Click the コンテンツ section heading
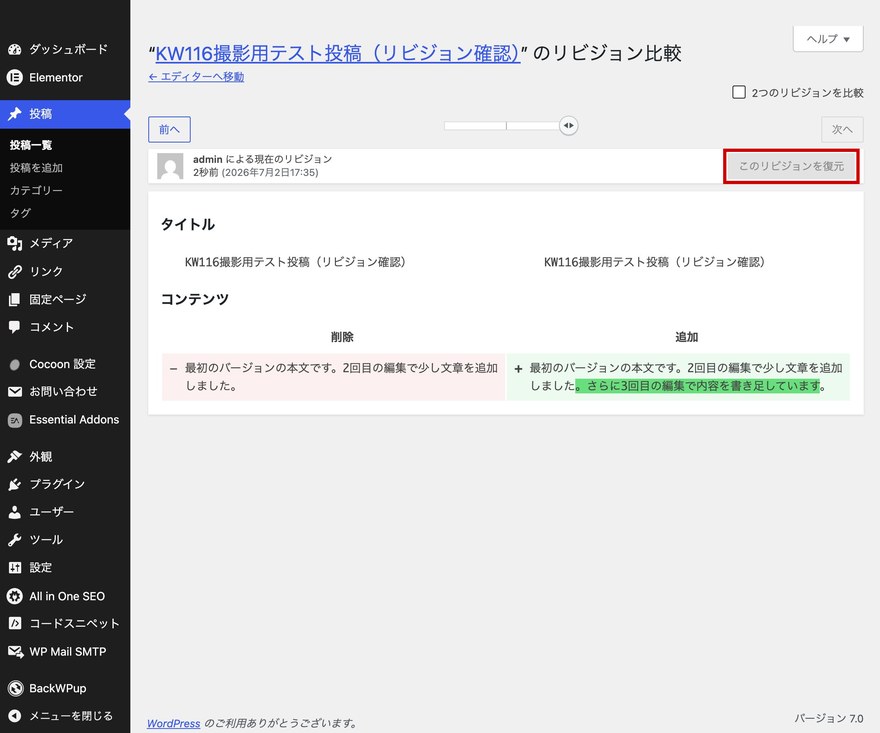The image size is (880, 733). [x=195, y=299]
